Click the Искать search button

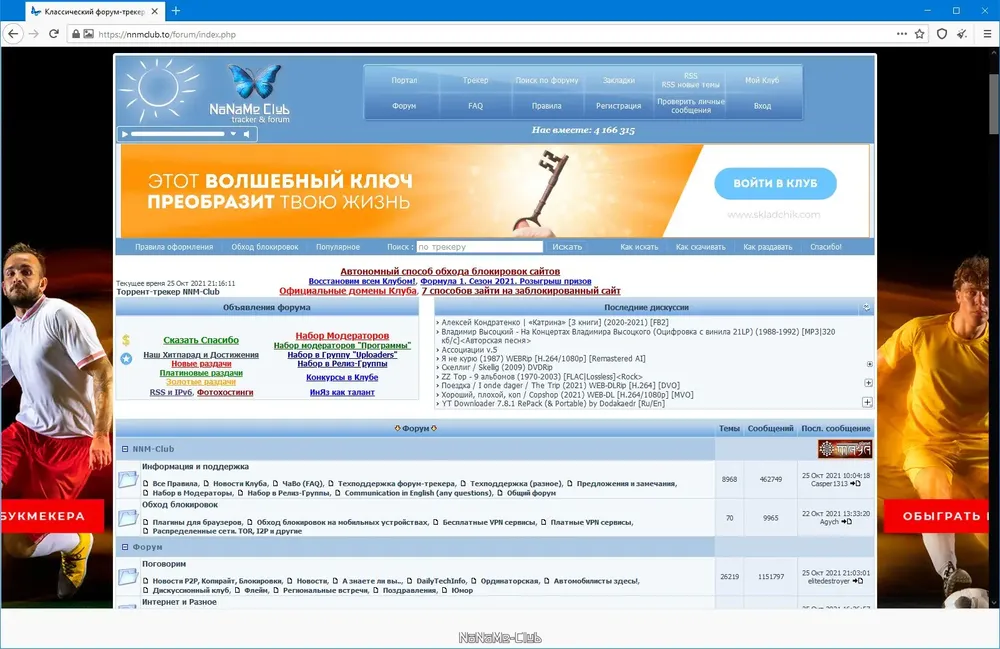coord(567,247)
